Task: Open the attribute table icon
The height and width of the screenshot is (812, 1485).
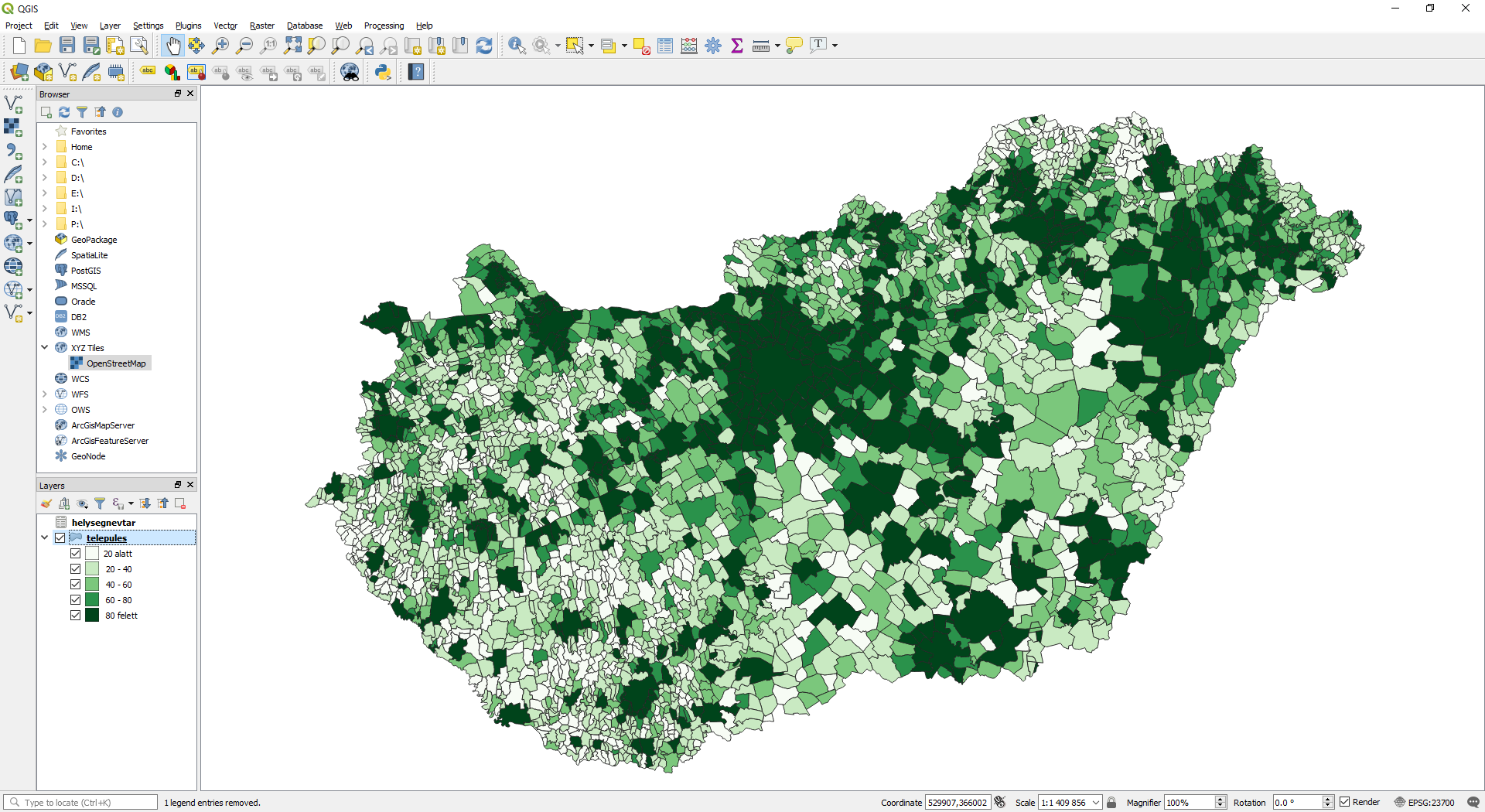Action: (x=665, y=46)
